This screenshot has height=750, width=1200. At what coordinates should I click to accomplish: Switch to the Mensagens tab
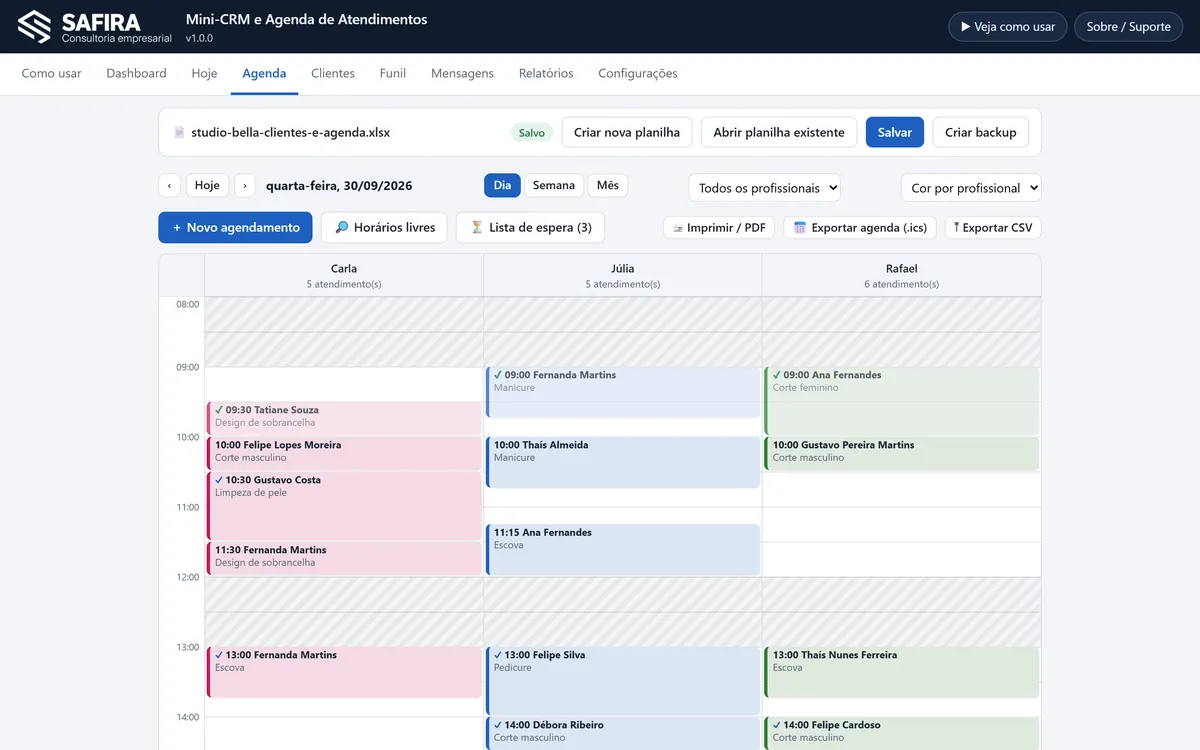(x=462, y=73)
